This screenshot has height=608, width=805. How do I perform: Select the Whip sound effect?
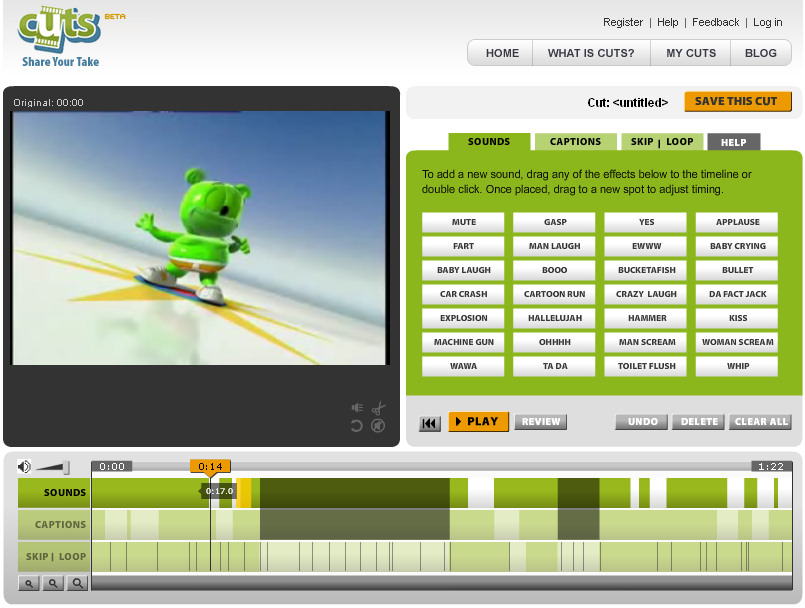tap(737, 366)
